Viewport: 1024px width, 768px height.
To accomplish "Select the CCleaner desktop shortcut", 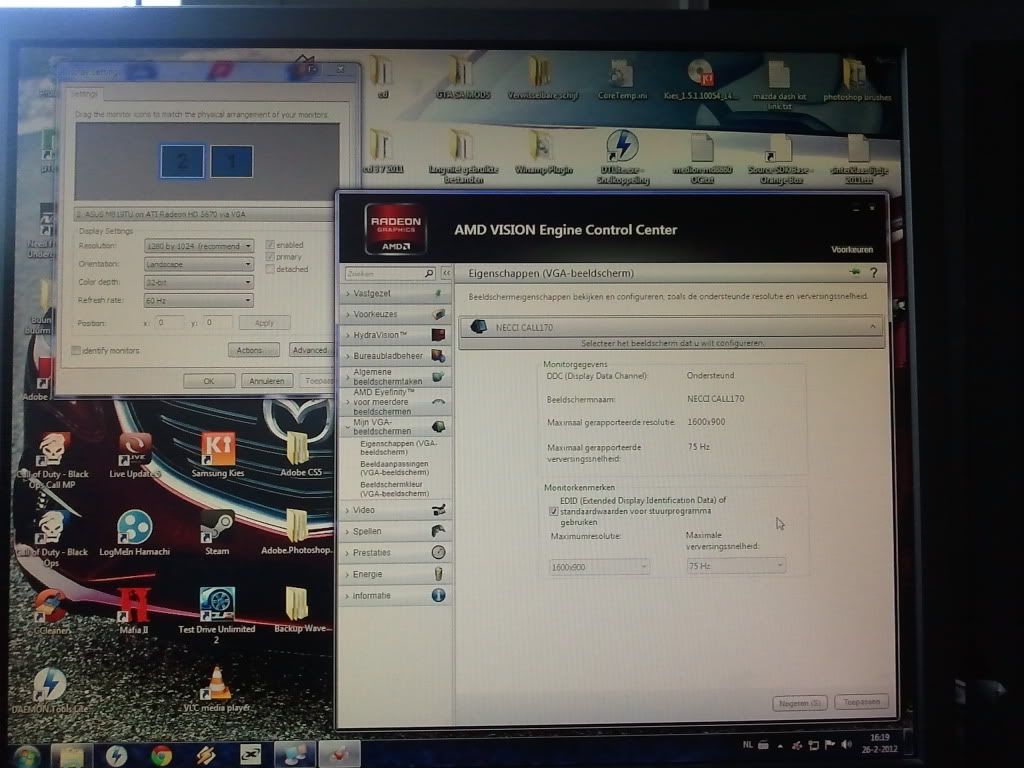I will pyautogui.click(x=51, y=611).
